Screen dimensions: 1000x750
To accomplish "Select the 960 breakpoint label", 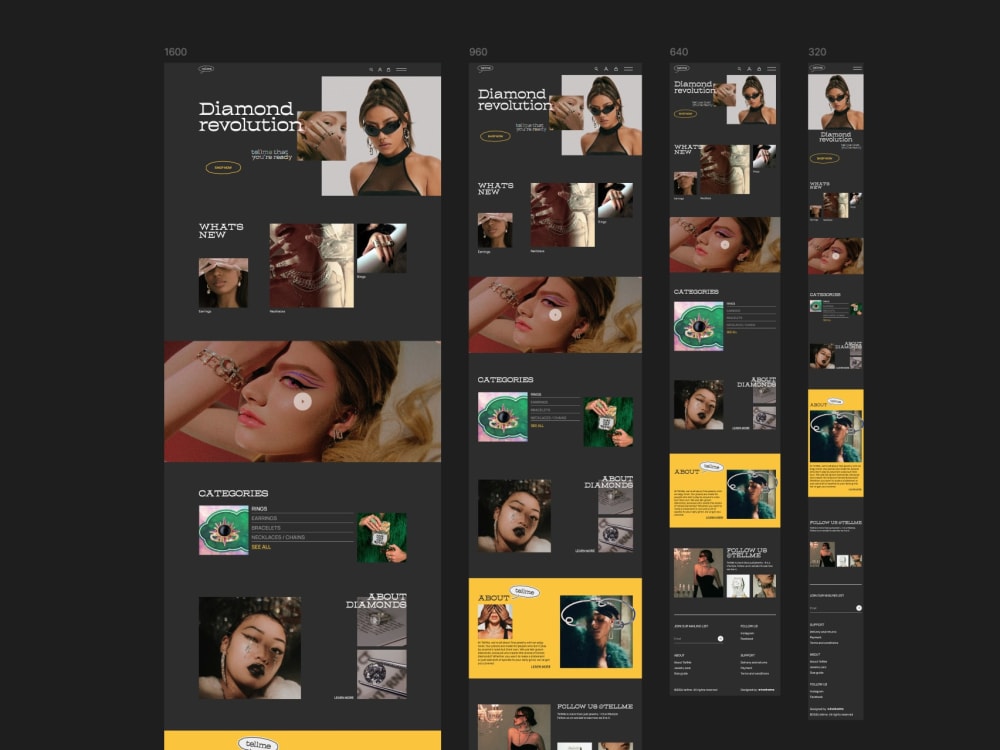I will click(x=478, y=52).
